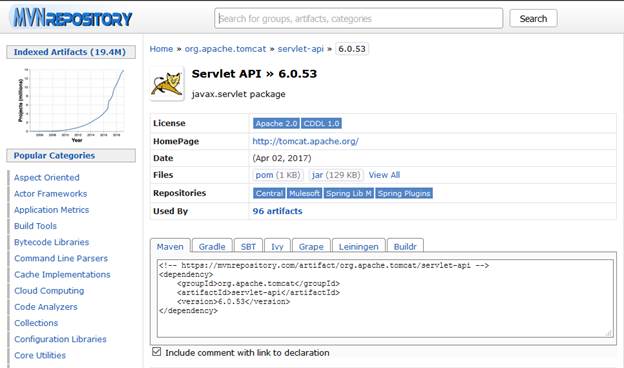Click the 6.0.53 version breadcrumb
This screenshot has width=624, height=368.
[x=352, y=49]
